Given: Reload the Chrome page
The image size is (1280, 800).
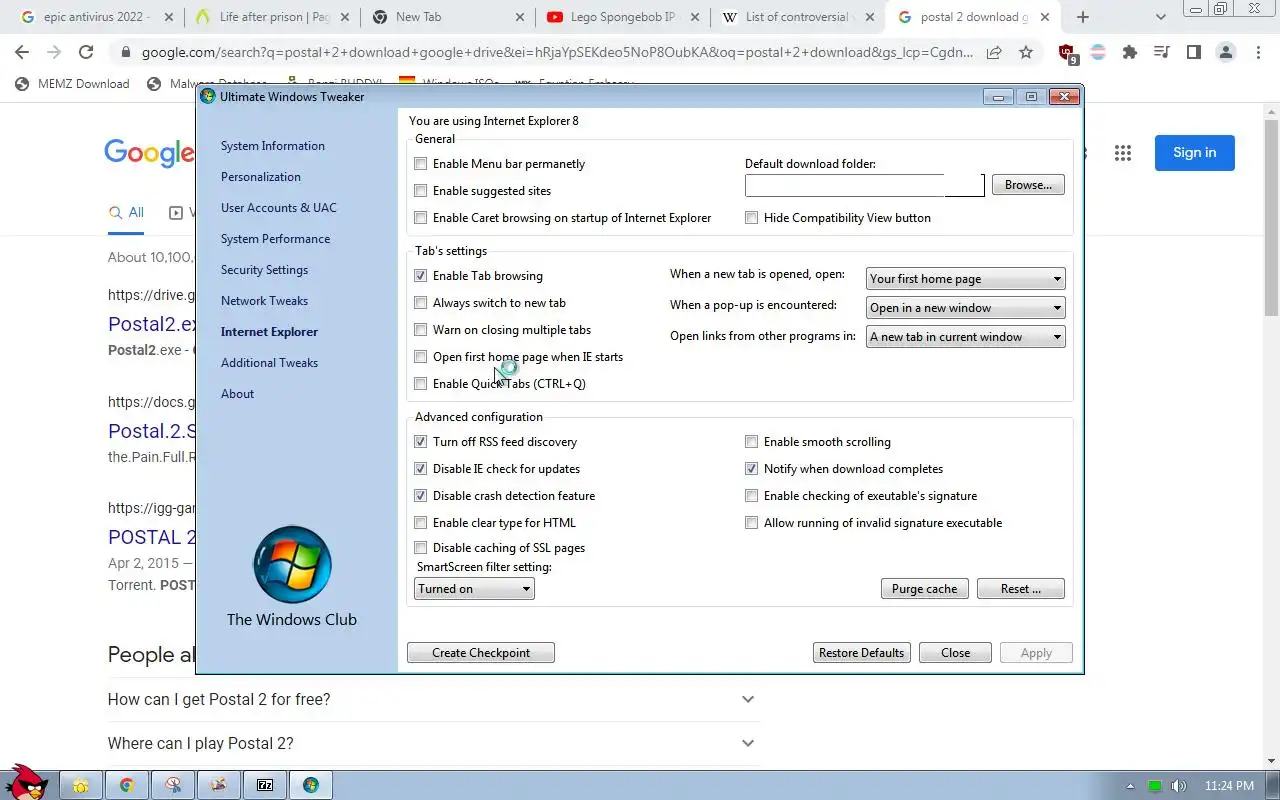Looking at the screenshot, I should click(86, 53).
